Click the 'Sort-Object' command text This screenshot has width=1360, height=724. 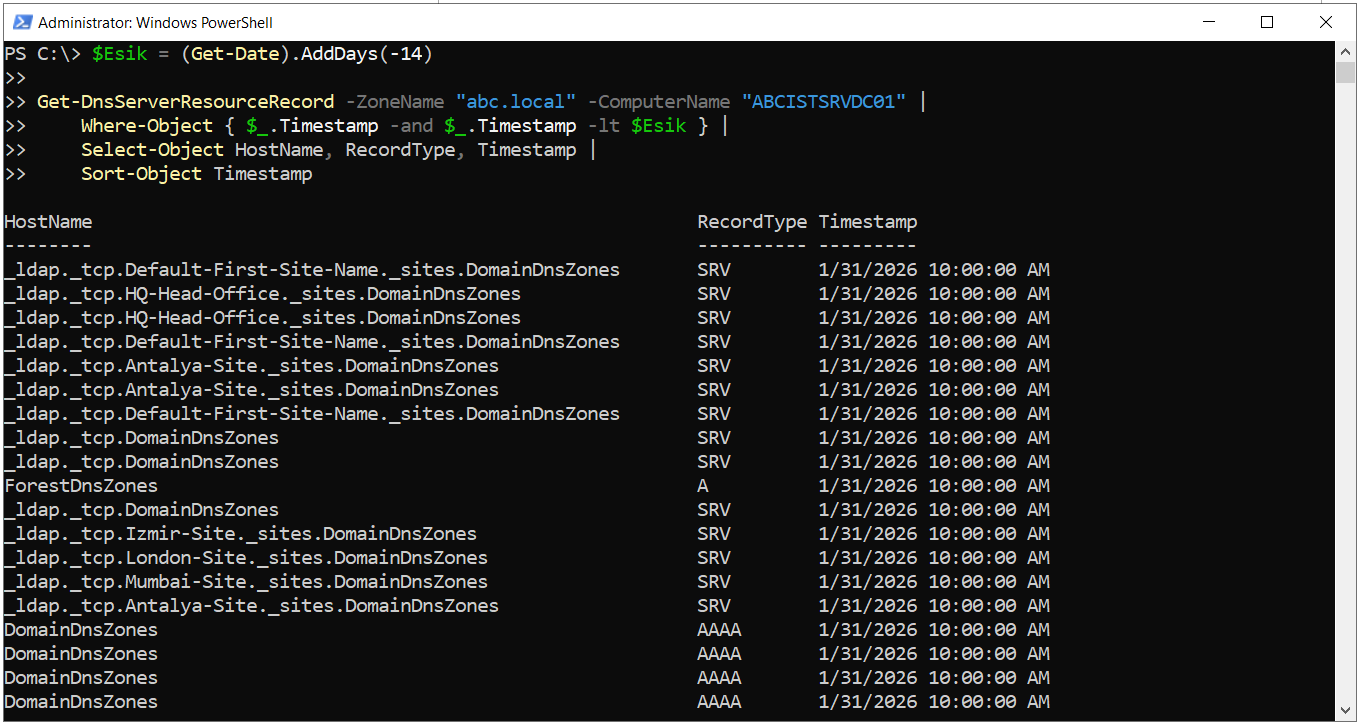pos(141,174)
